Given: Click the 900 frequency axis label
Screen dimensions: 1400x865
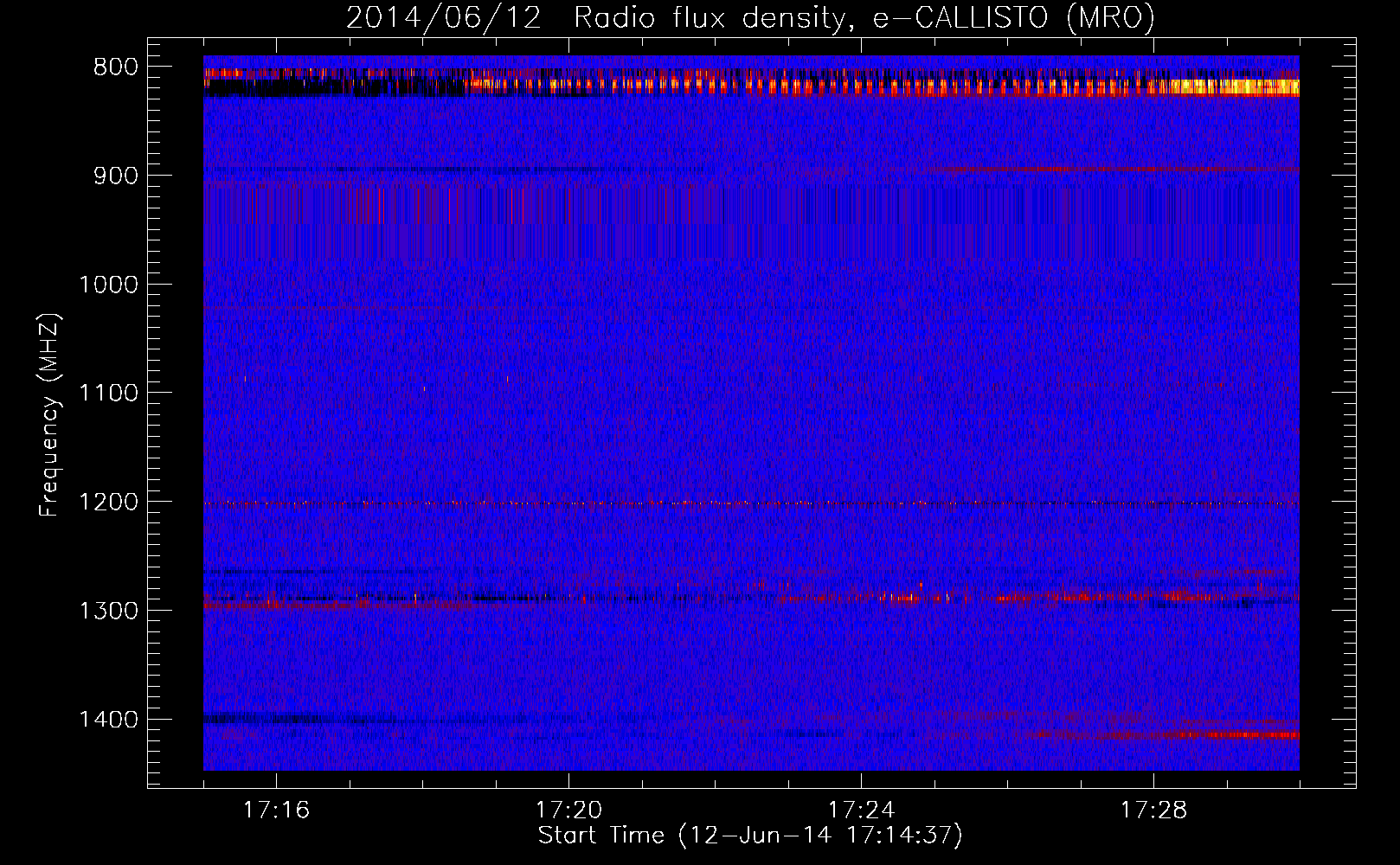Looking at the screenshot, I should click(x=115, y=176).
